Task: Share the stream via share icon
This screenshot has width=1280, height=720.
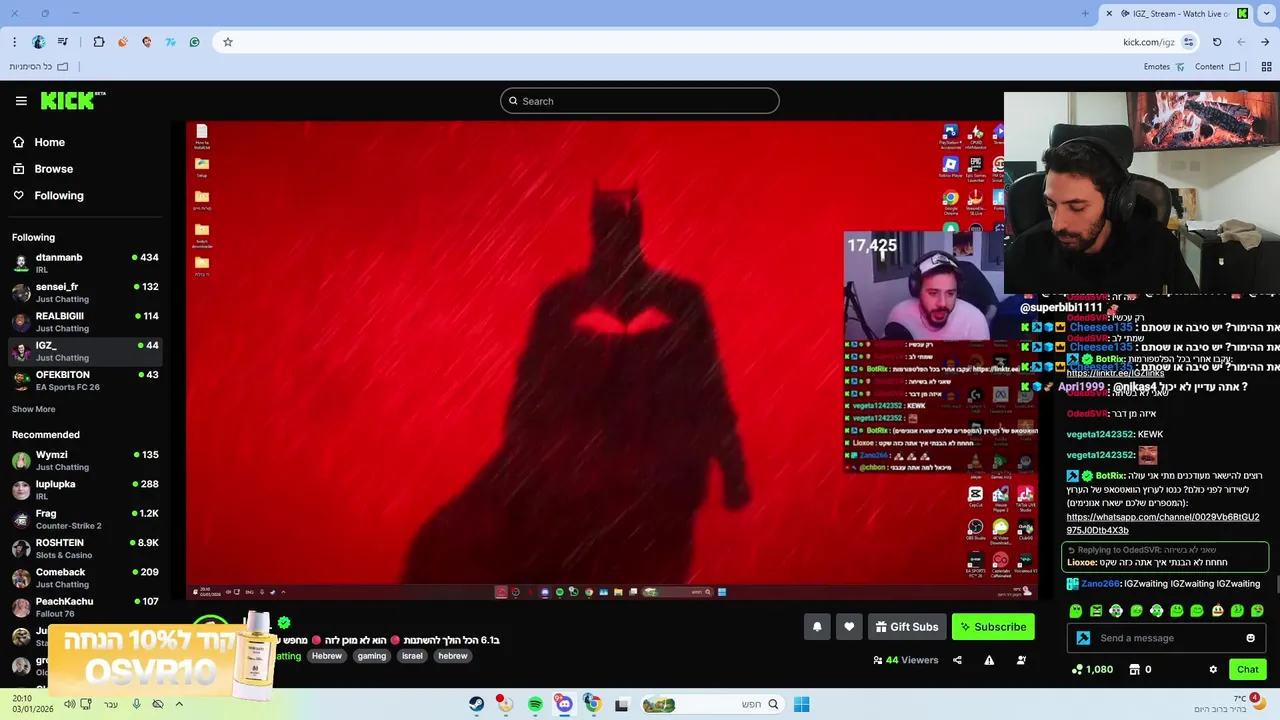Action: (957, 660)
